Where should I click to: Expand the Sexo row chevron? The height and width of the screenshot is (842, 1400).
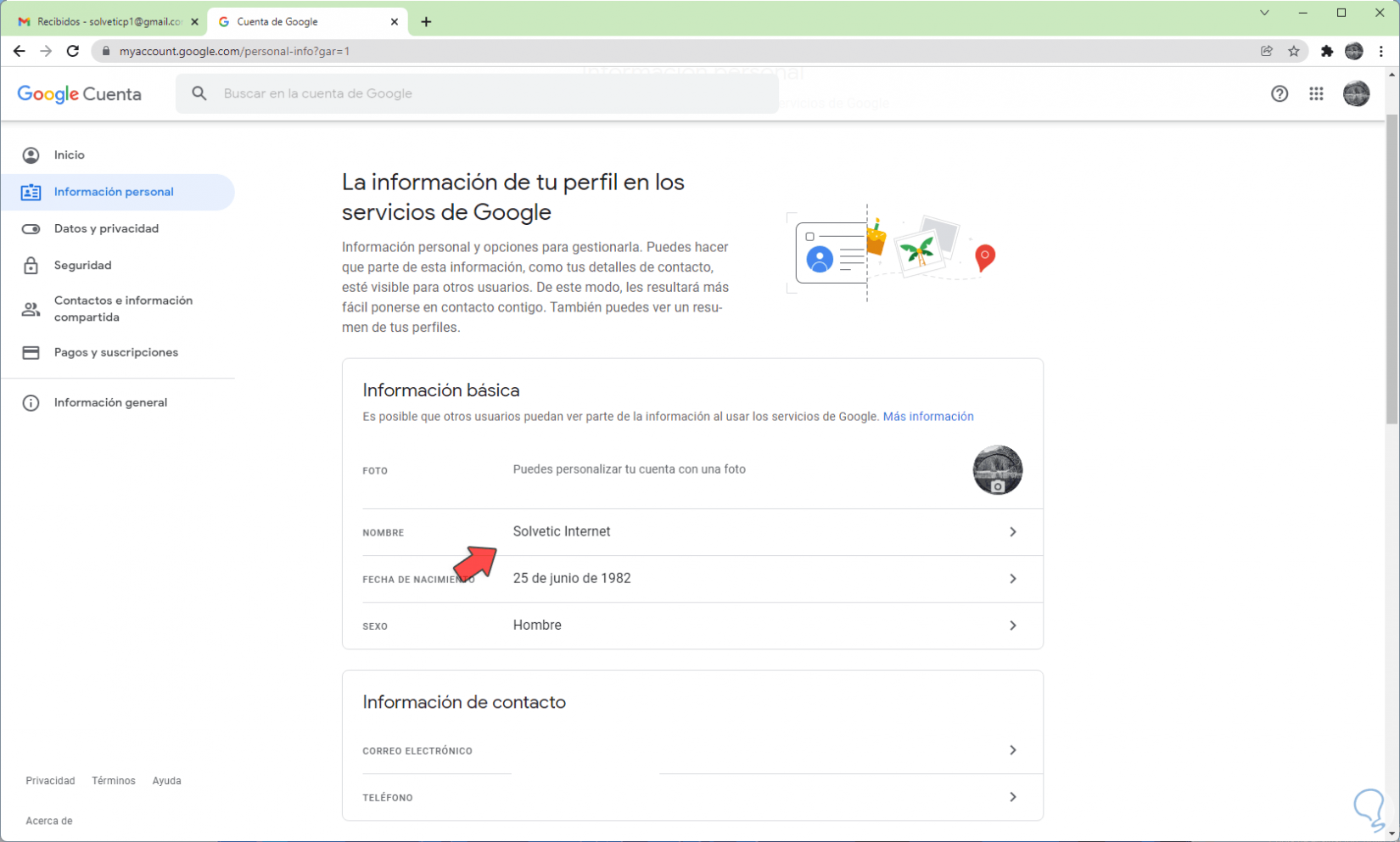tap(1012, 626)
